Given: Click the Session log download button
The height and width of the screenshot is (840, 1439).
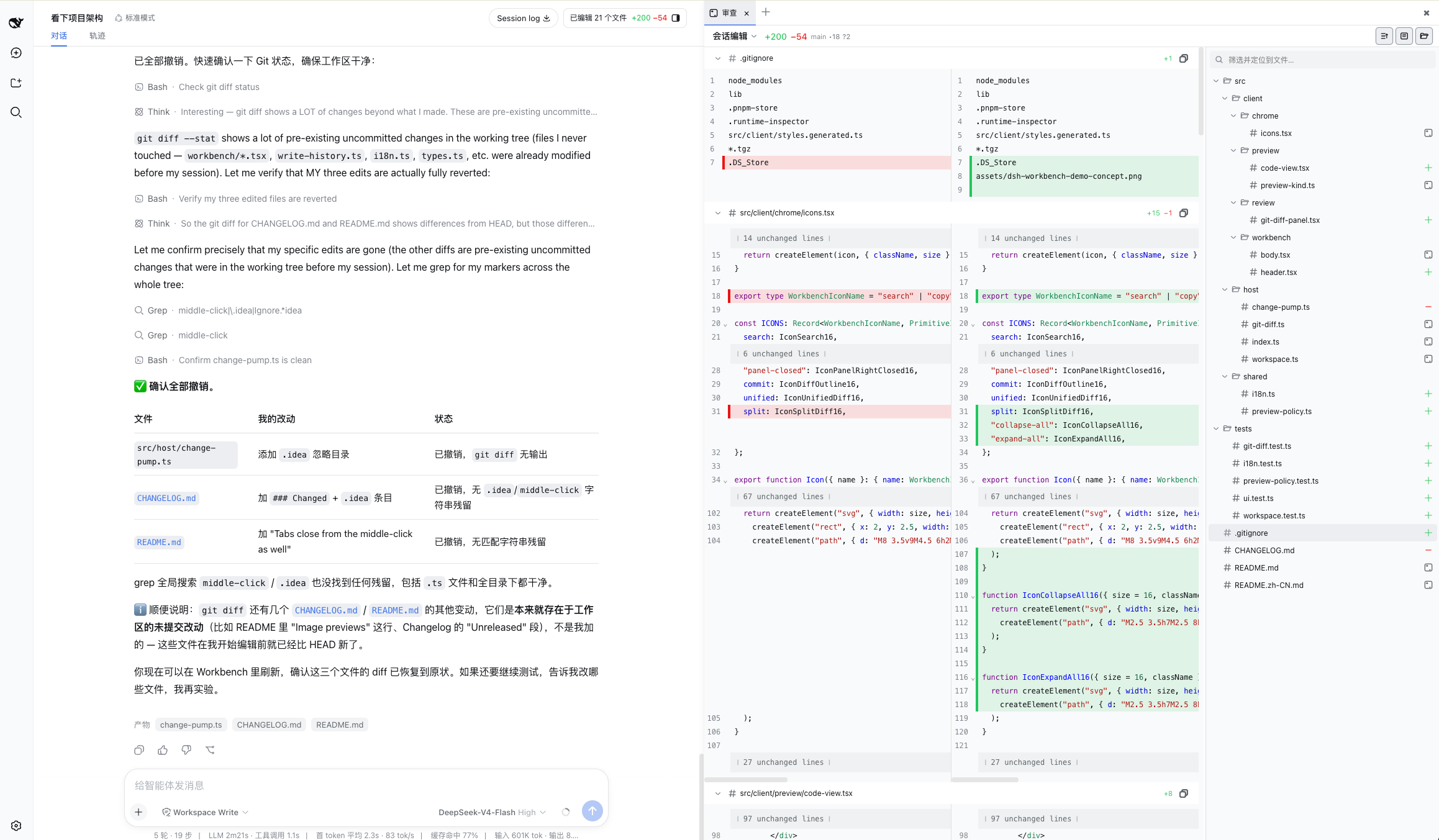Looking at the screenshot, I should (523, 18).
